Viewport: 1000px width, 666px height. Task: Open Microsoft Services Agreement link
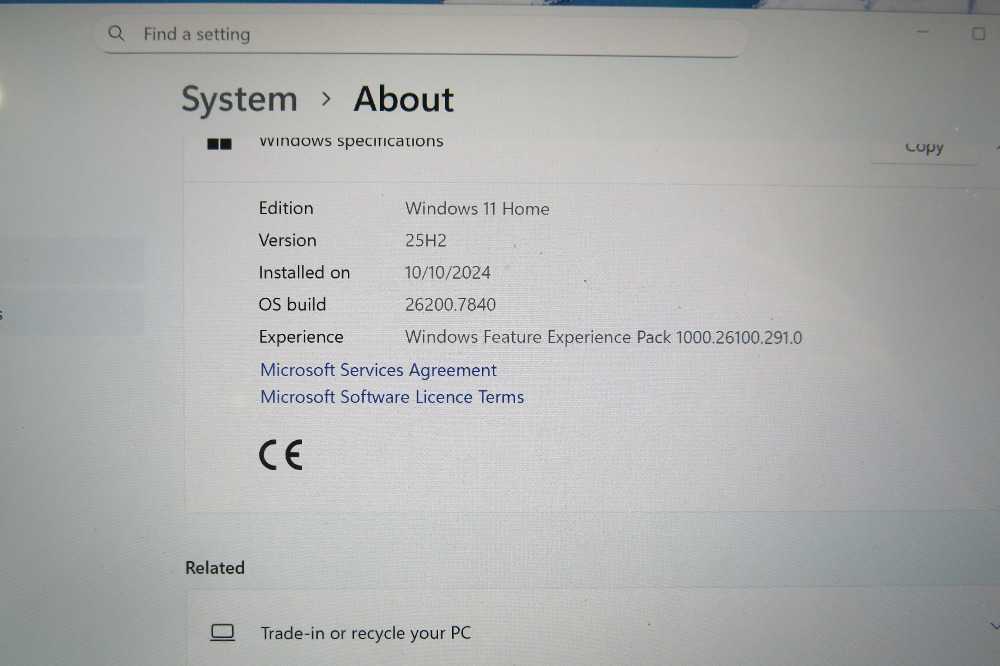(378, 370)
